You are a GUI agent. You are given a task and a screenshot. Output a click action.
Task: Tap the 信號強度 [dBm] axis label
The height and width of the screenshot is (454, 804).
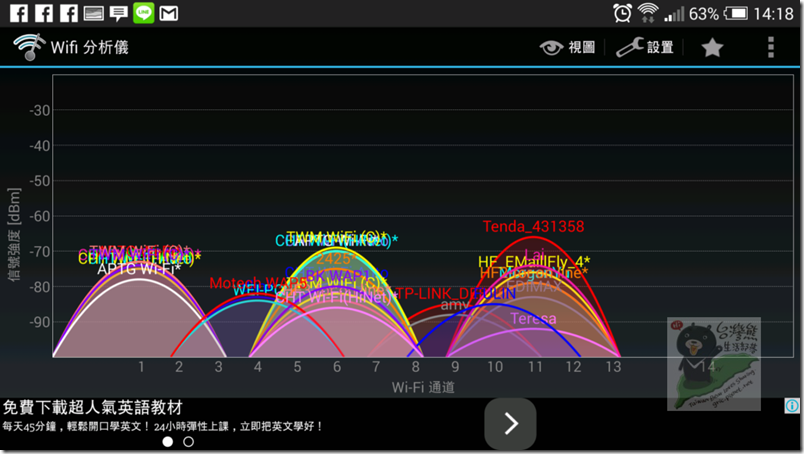pyautogui.click(x=14, y=234)
